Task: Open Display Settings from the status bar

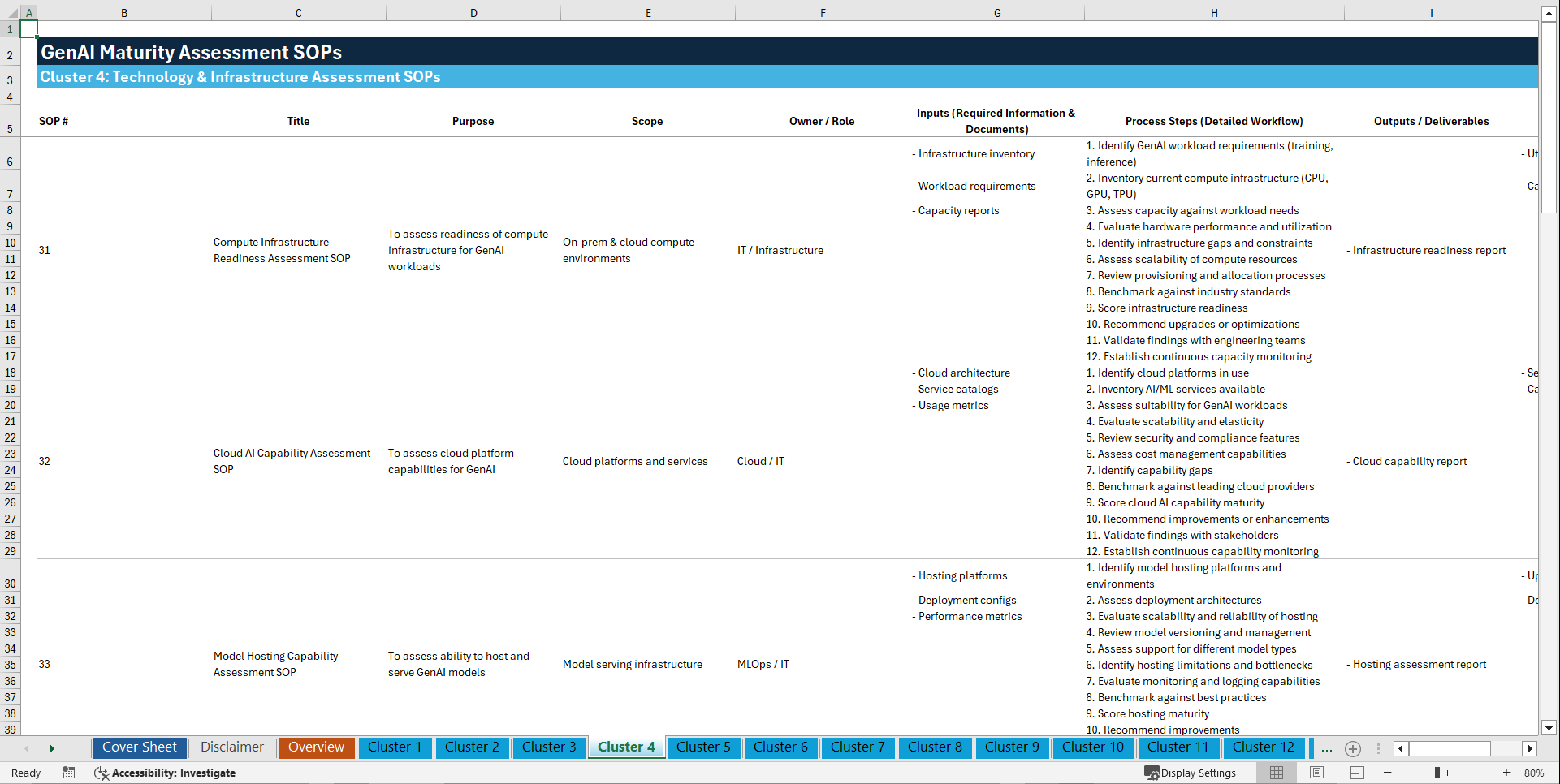Action: [x=1191, y=773]
